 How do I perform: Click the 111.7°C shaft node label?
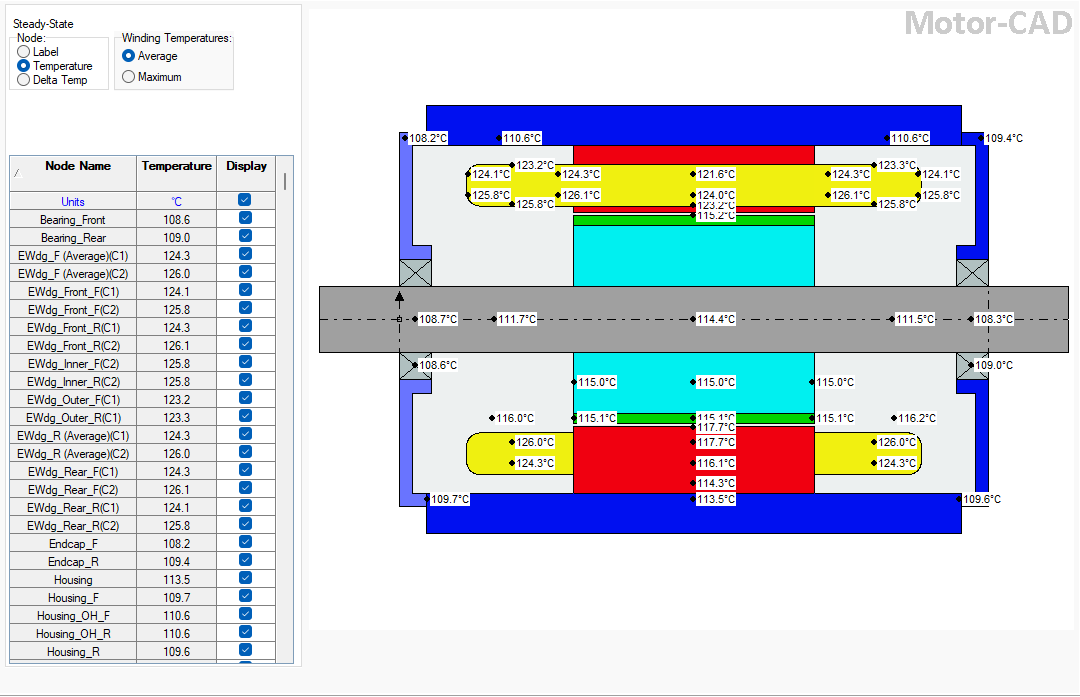pos(517,319)
